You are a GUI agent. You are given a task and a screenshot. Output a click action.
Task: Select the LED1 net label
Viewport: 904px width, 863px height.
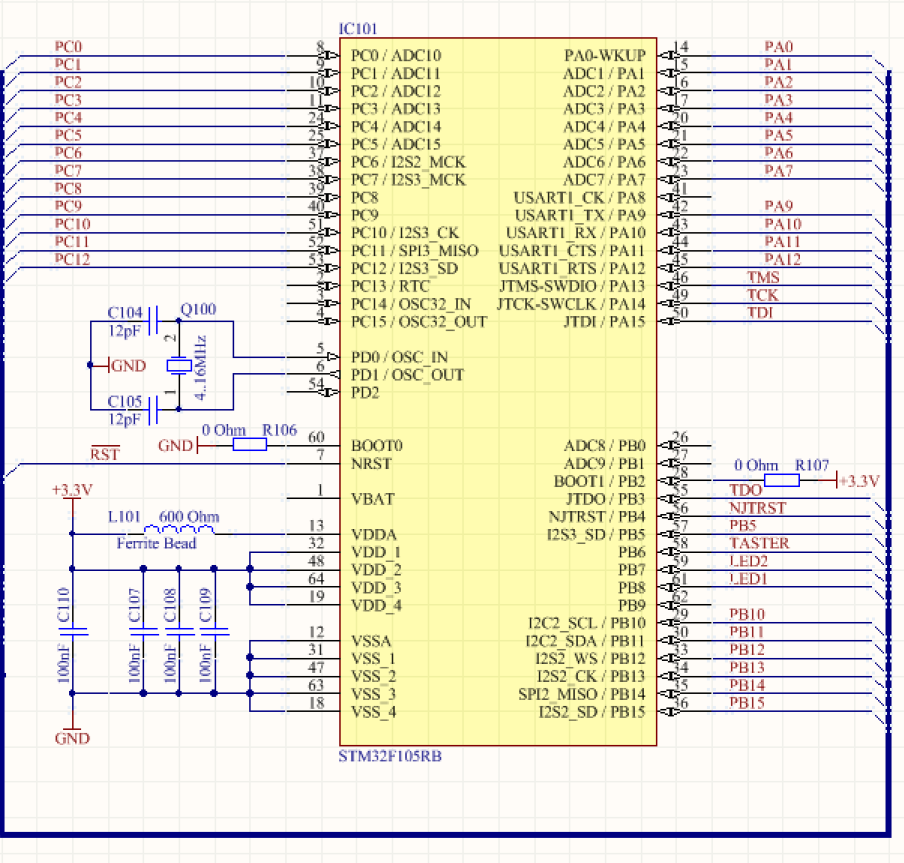tap(748, 578)
